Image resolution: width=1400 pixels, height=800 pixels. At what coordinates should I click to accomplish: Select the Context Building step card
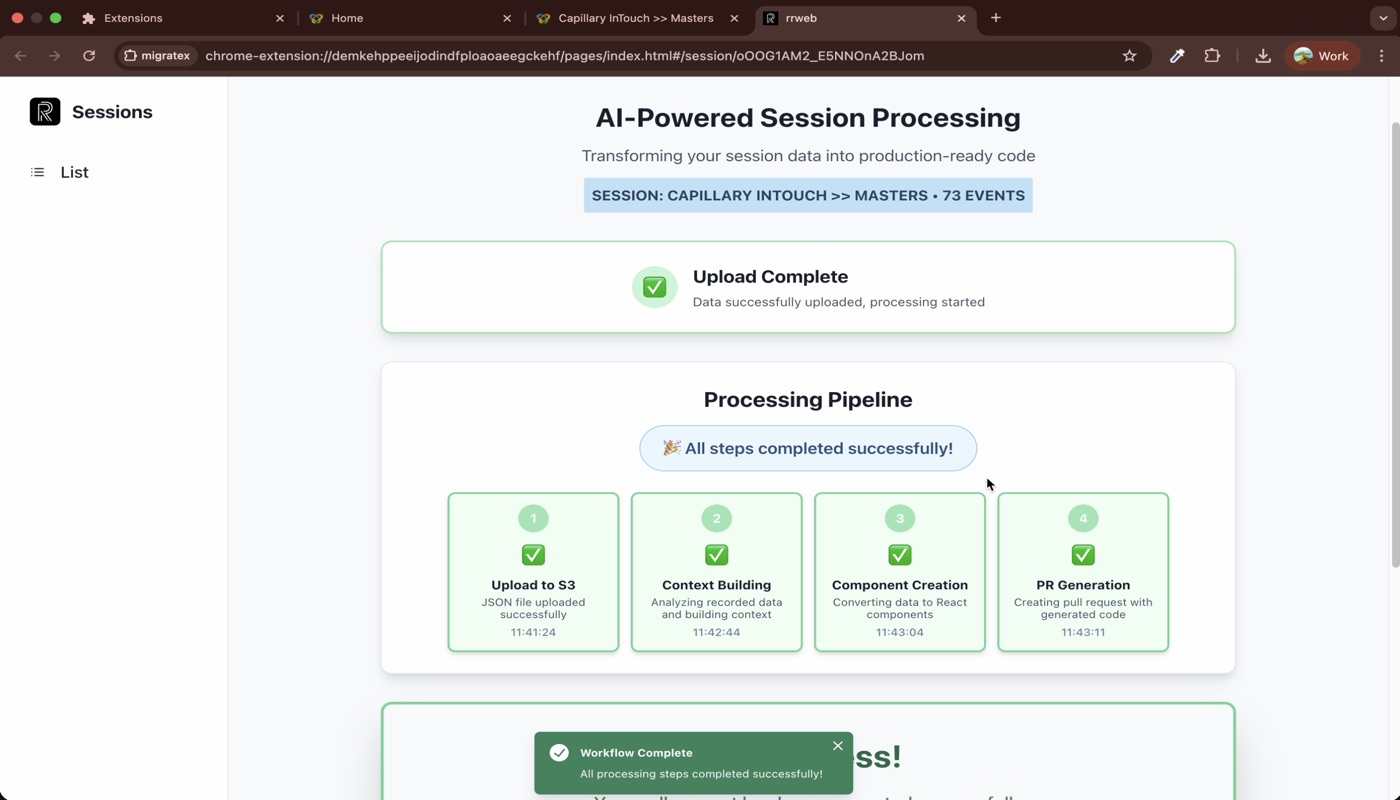[716, 572]
